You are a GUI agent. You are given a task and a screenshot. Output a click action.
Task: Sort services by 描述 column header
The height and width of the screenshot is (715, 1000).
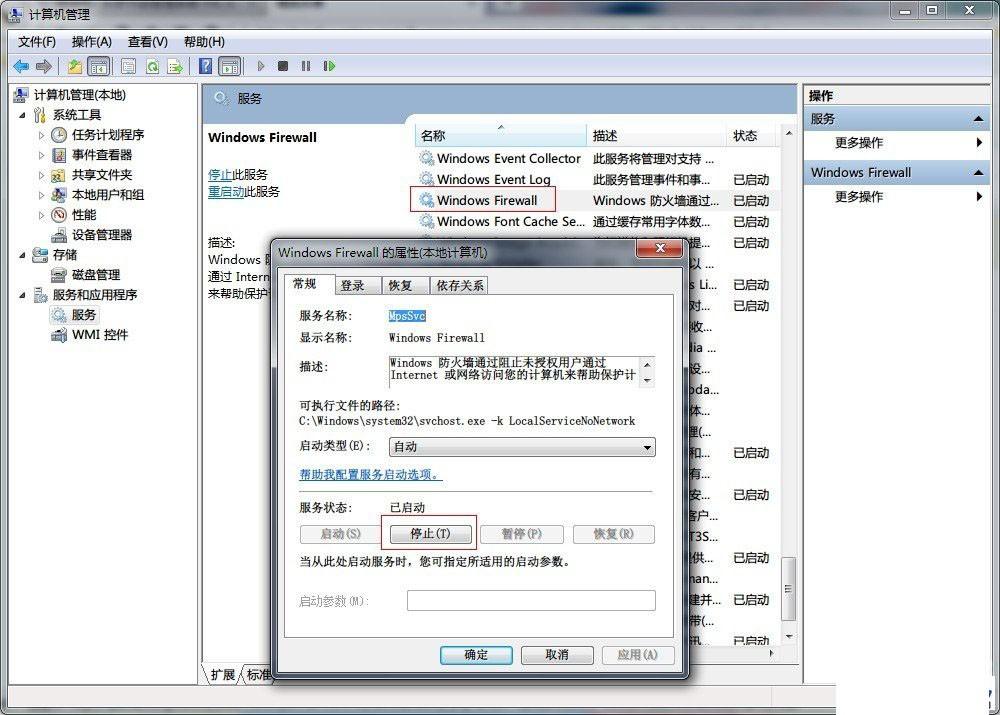656,135
